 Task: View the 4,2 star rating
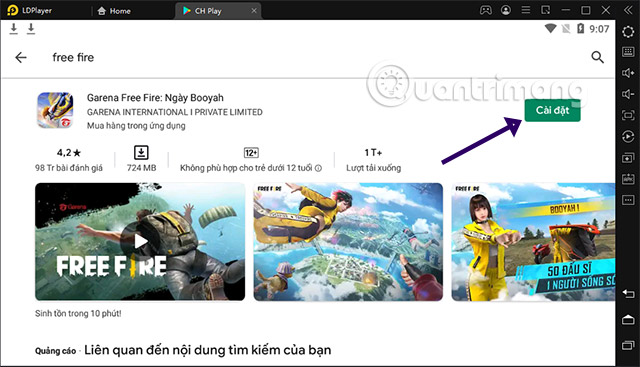coord(69,153)
